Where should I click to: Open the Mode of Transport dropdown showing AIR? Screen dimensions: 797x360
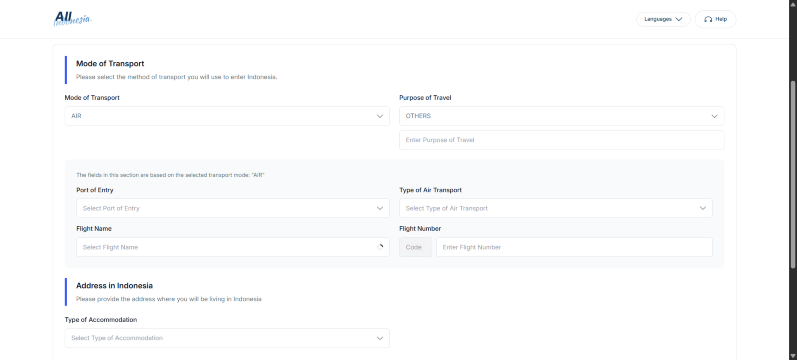click(227, 116)
